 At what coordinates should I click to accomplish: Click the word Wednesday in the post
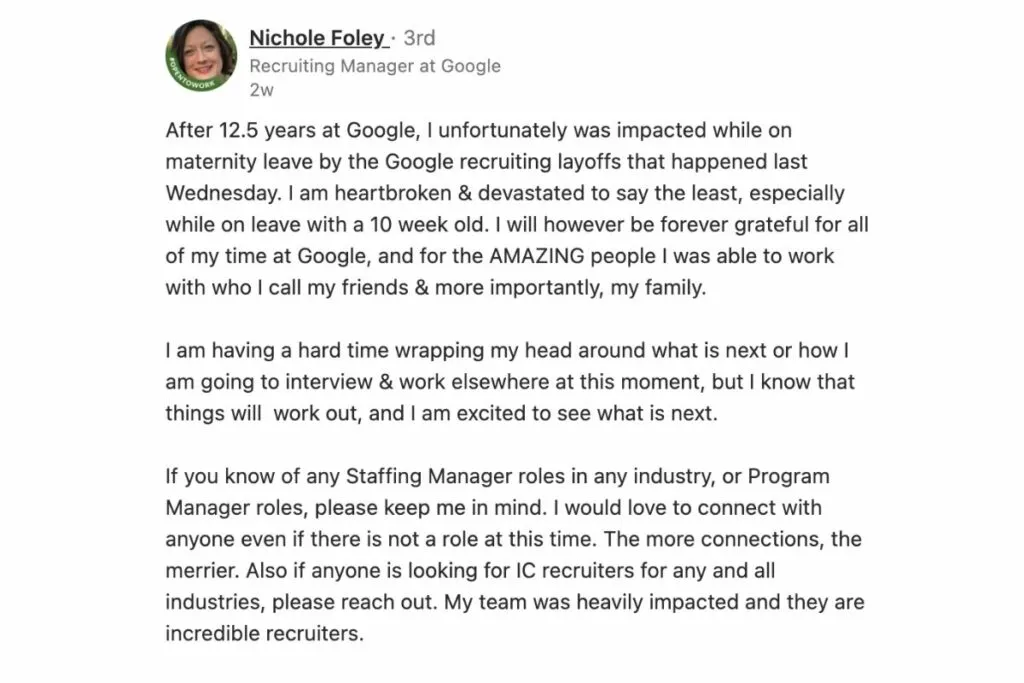pyautogui.click(x=221, y=193)
